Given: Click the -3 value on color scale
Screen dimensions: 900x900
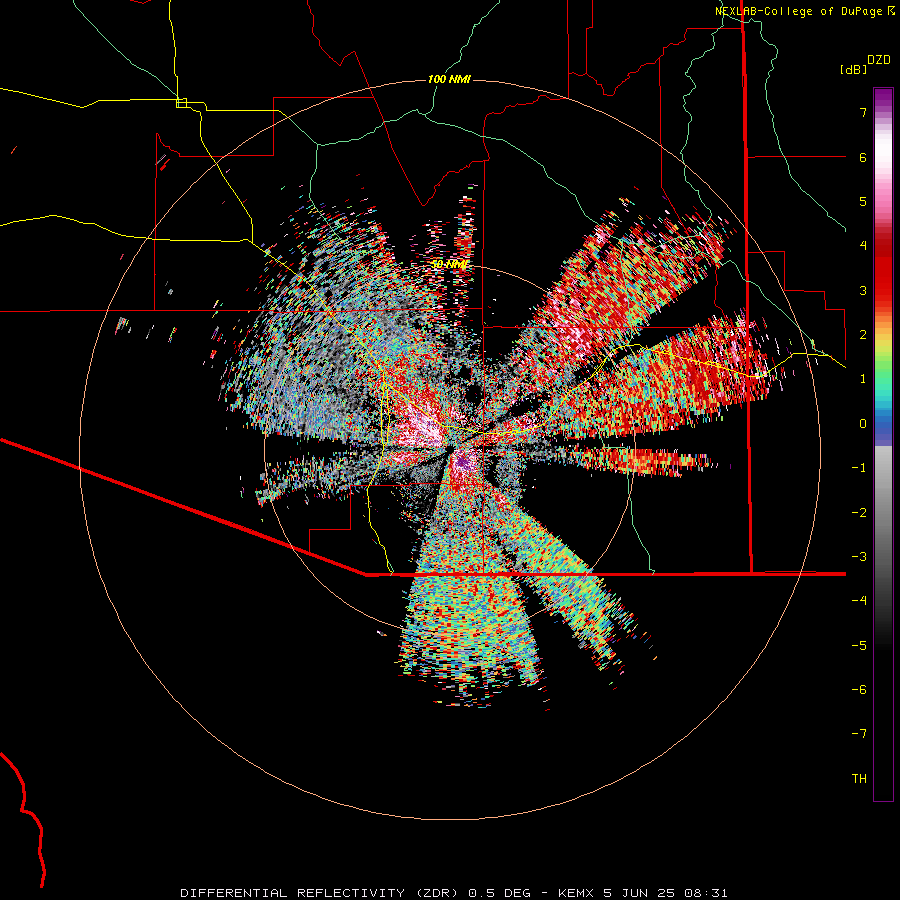Looking at the screenshot, I should (x=859, y=557).
